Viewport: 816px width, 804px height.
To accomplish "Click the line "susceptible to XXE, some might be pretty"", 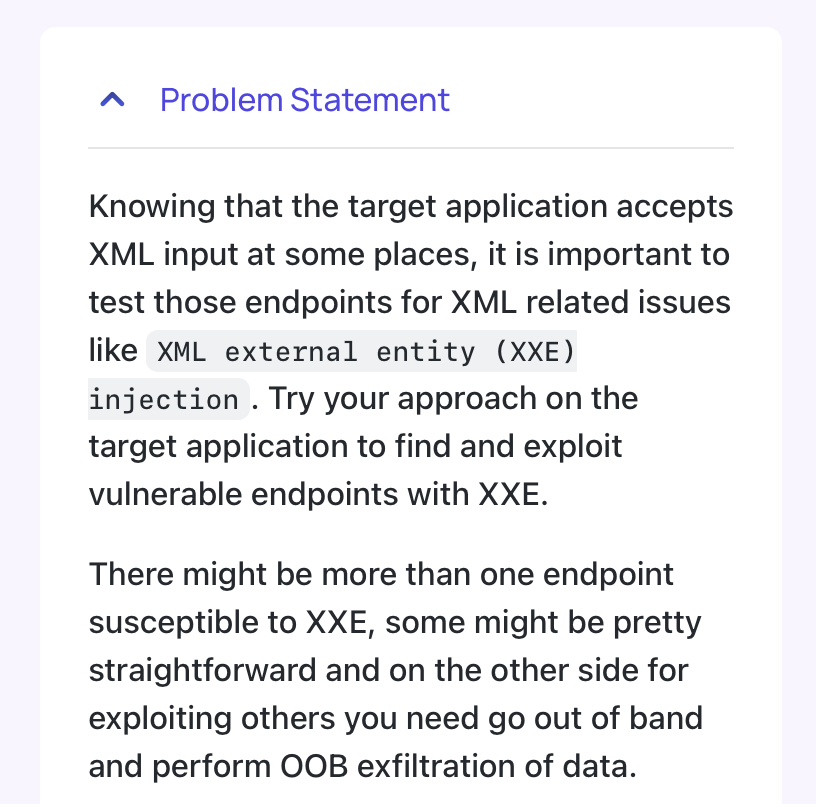I will coord(395,623).
